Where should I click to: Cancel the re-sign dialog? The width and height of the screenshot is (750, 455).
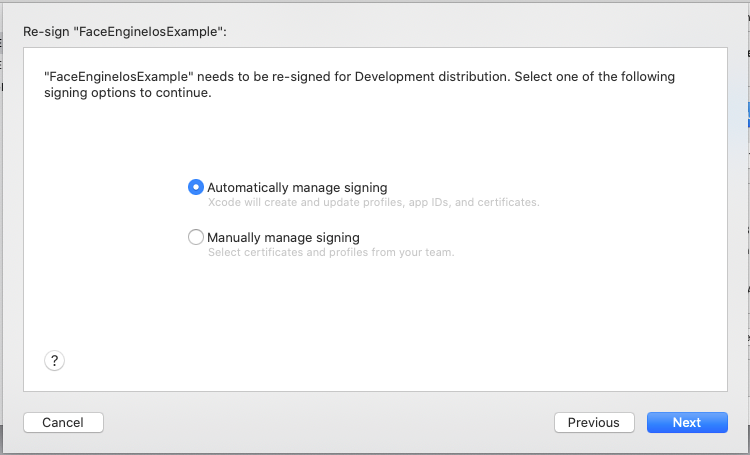[63, 422]
